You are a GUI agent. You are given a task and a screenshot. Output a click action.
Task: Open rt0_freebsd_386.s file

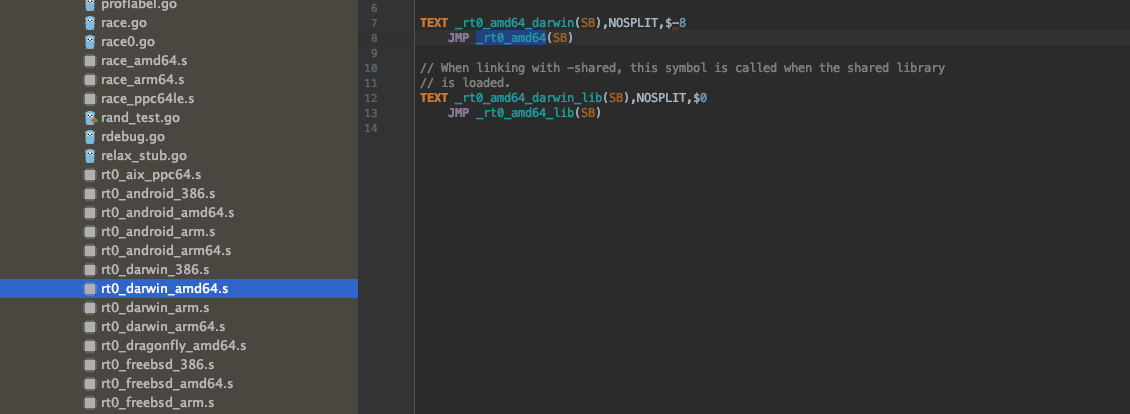click(x=157, y=364)
